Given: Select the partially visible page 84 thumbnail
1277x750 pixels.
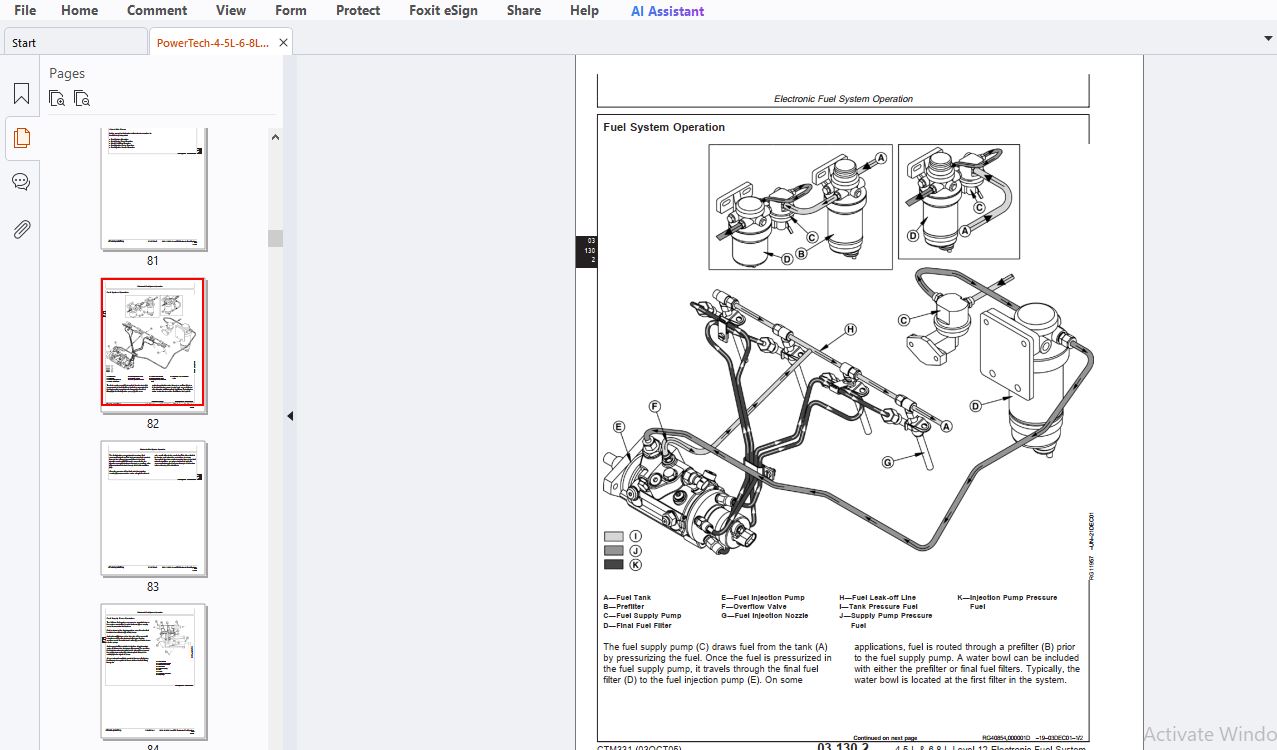Looking at the screenshot, I should 153,671.
